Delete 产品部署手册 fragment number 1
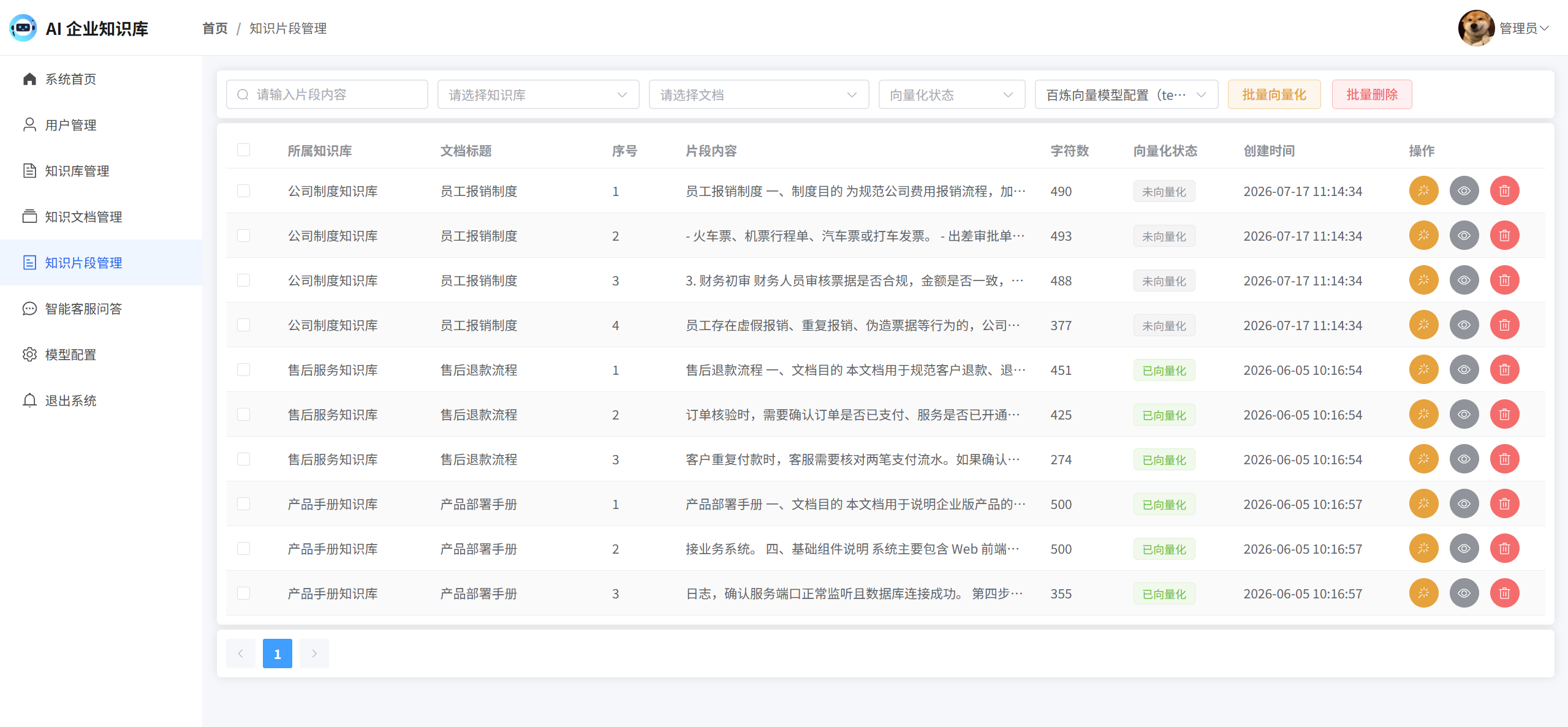 click(x=1504, y=503)
